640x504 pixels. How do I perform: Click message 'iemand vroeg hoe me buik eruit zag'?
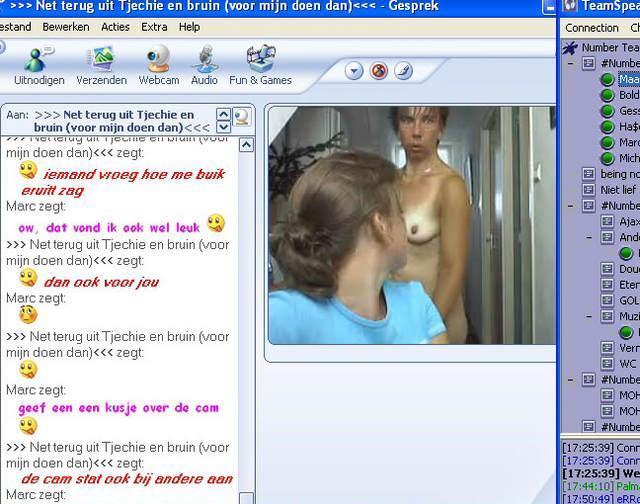pos(123,182)
